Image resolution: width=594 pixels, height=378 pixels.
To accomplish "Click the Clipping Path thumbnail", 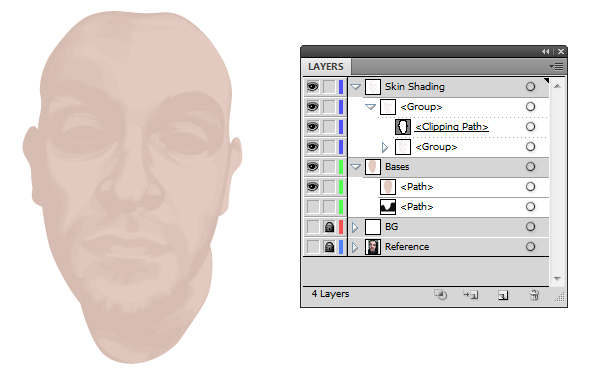I will [403, 127].
